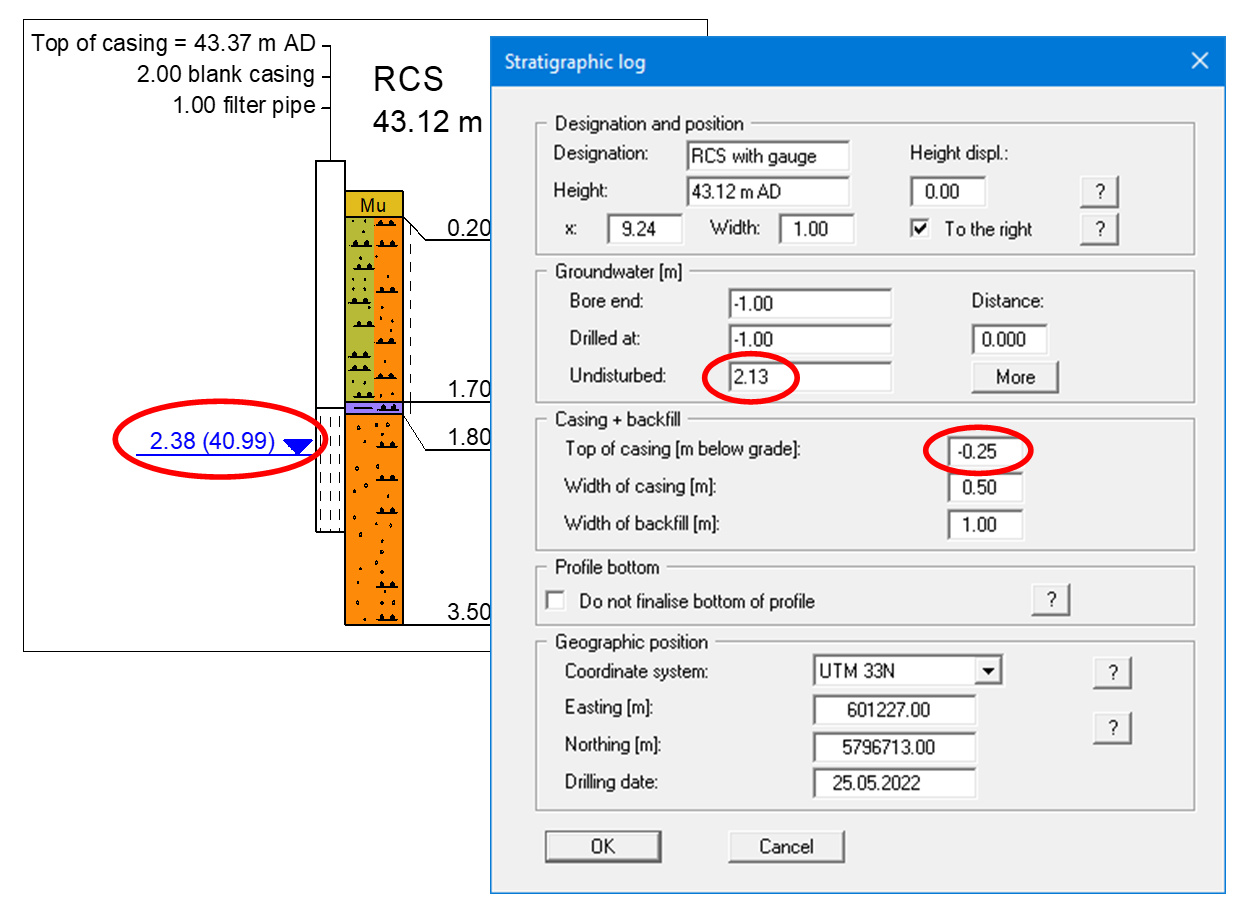The width and height of the screenshot is (1257, 916).
Task: Uncheck the To the right checkbox
Action: [920, 229]
